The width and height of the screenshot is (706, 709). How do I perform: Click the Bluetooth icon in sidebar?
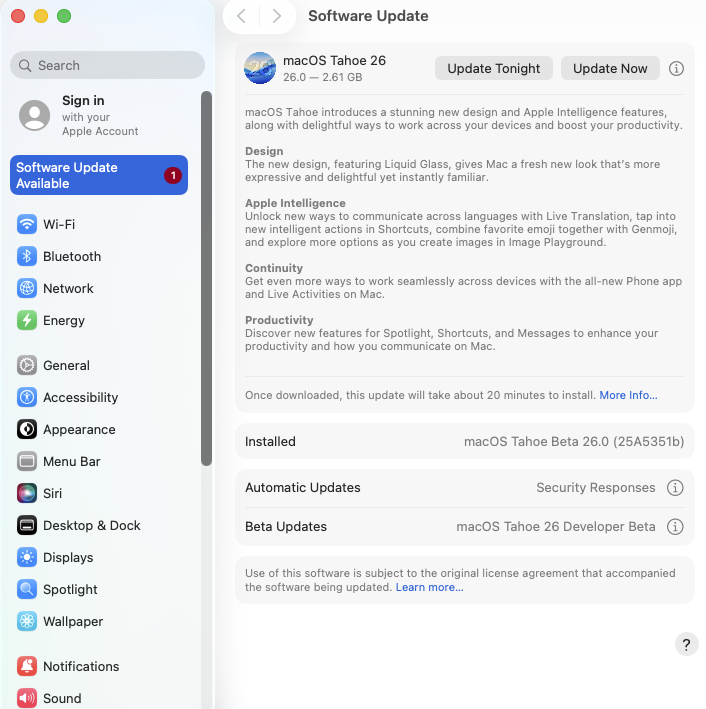coord(27,256)
